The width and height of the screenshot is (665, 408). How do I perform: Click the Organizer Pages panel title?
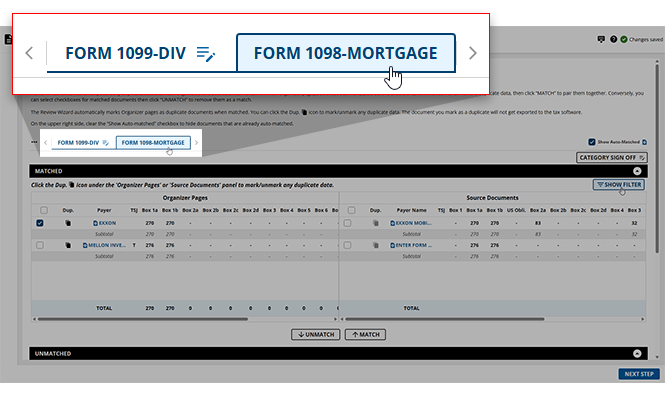(x=185, y=198)
